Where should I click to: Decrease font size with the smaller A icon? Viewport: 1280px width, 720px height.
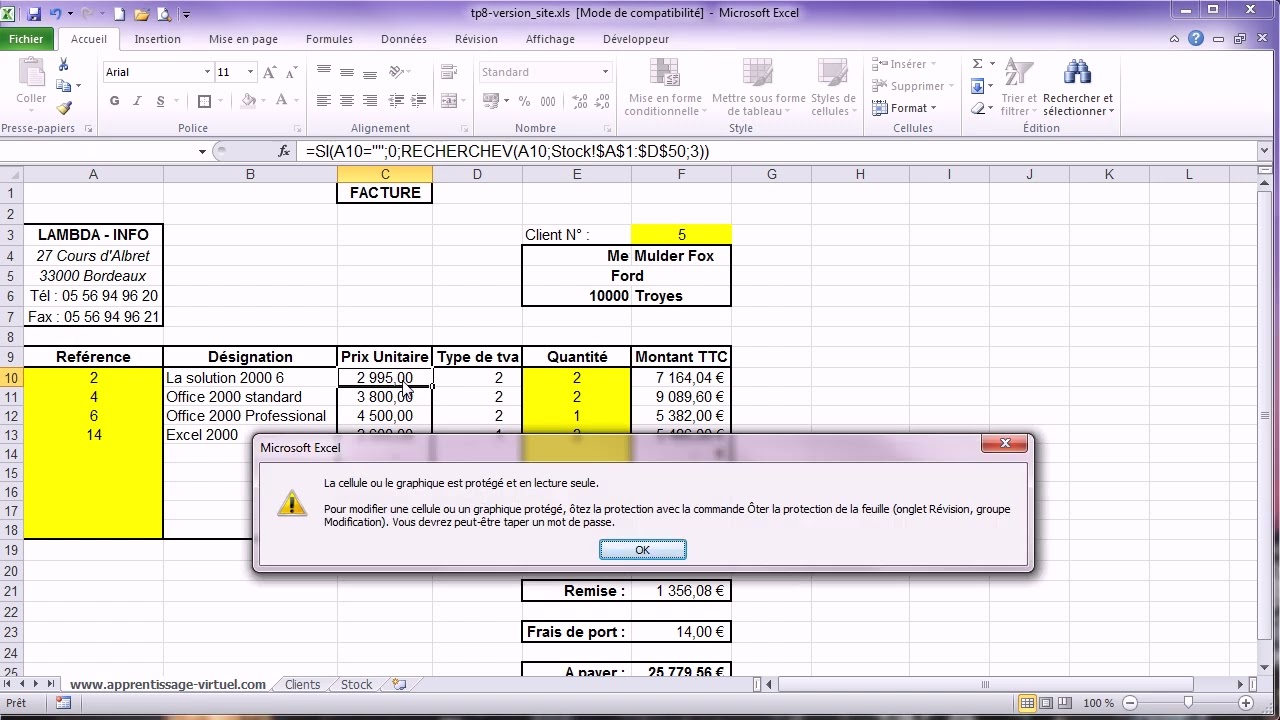[x=291, y=72]
